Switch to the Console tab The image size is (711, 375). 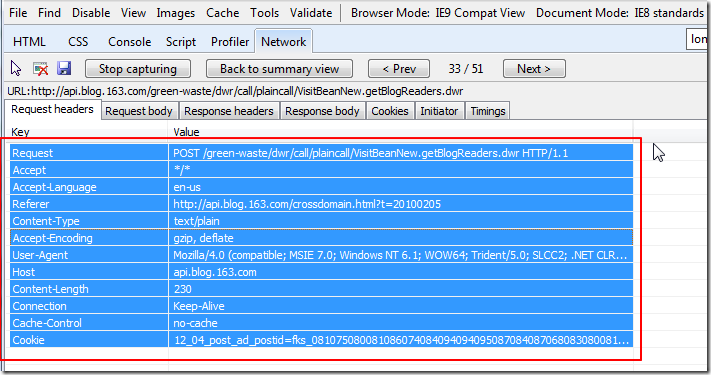coord(129,42)
